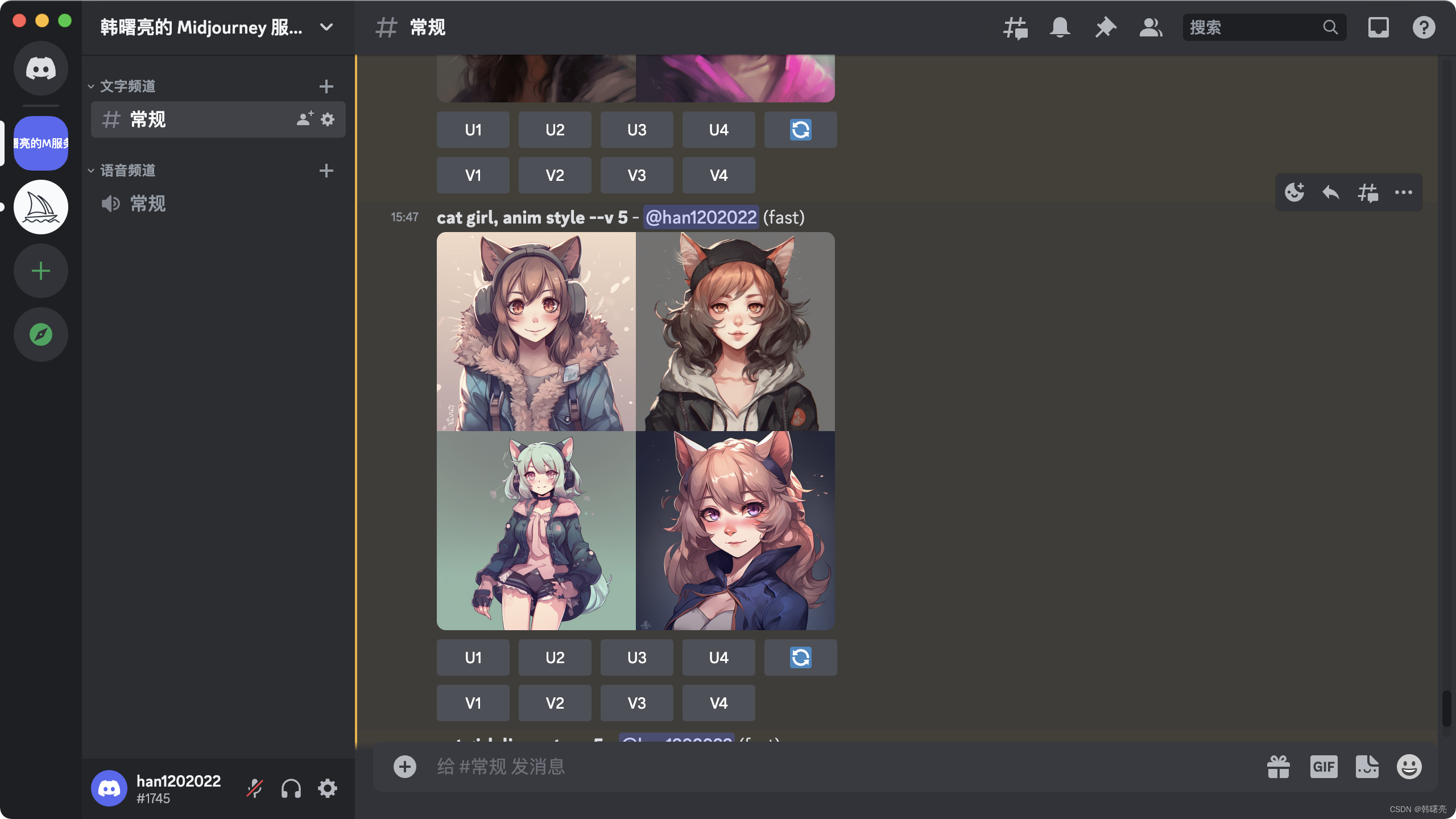This screenshot has width=1456, height=819.
Task: Click the 给 #常规 发消息 message field
Action: tap(796, 767)
